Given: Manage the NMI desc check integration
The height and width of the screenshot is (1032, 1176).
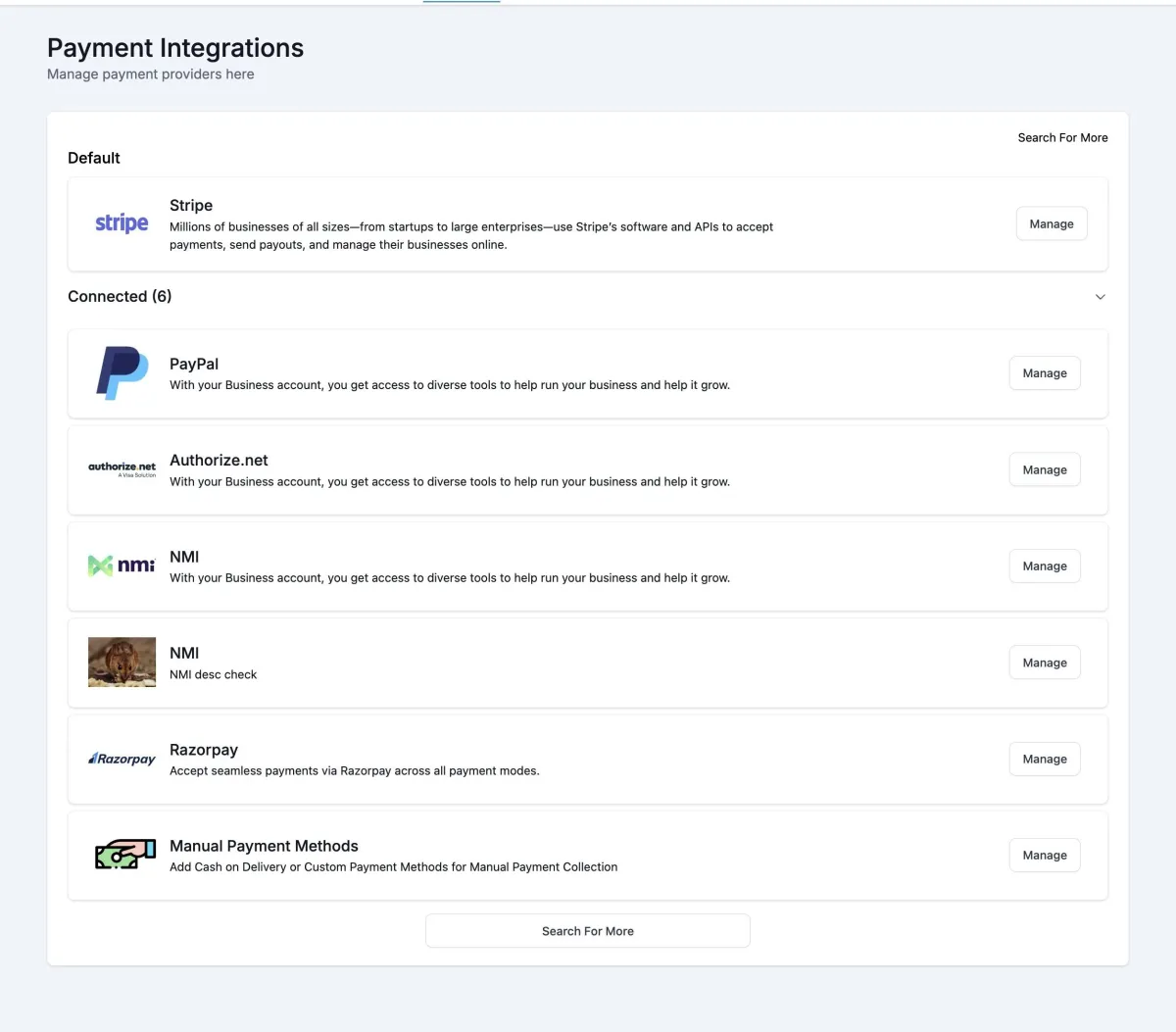Looking at the screenshot, I should tap(1045, 663).
